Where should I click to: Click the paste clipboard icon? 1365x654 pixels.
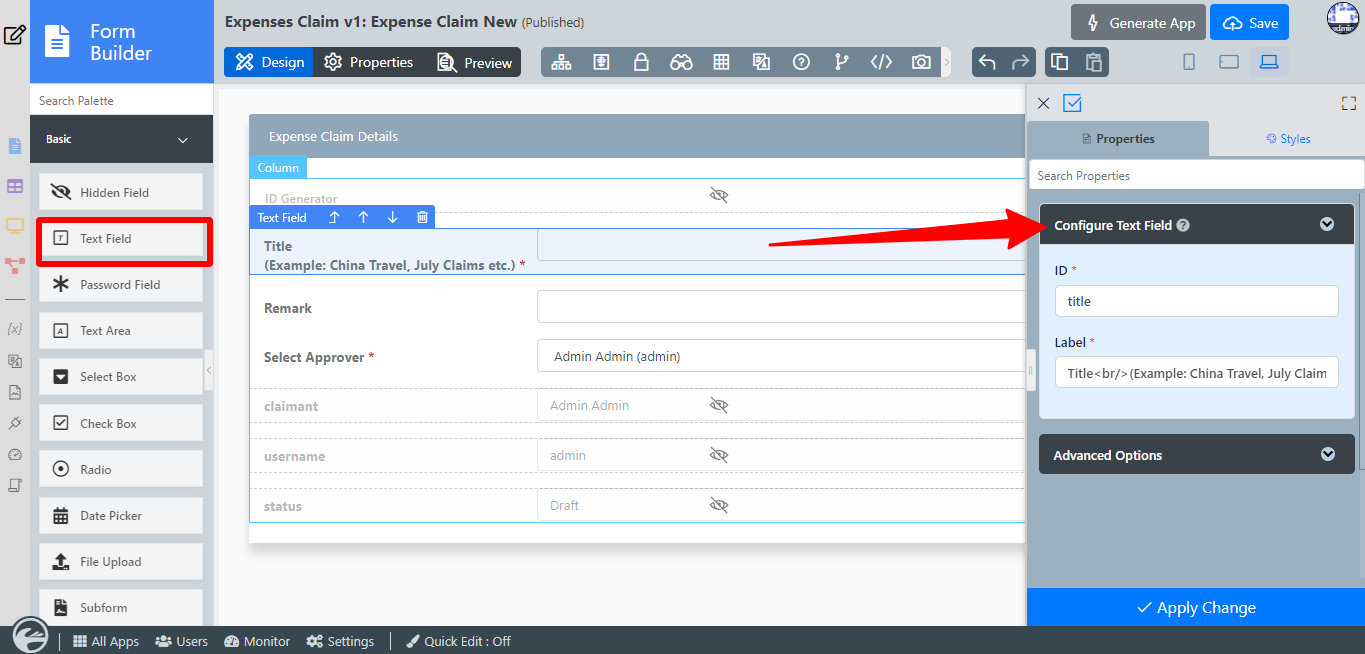click(1094, 62)
